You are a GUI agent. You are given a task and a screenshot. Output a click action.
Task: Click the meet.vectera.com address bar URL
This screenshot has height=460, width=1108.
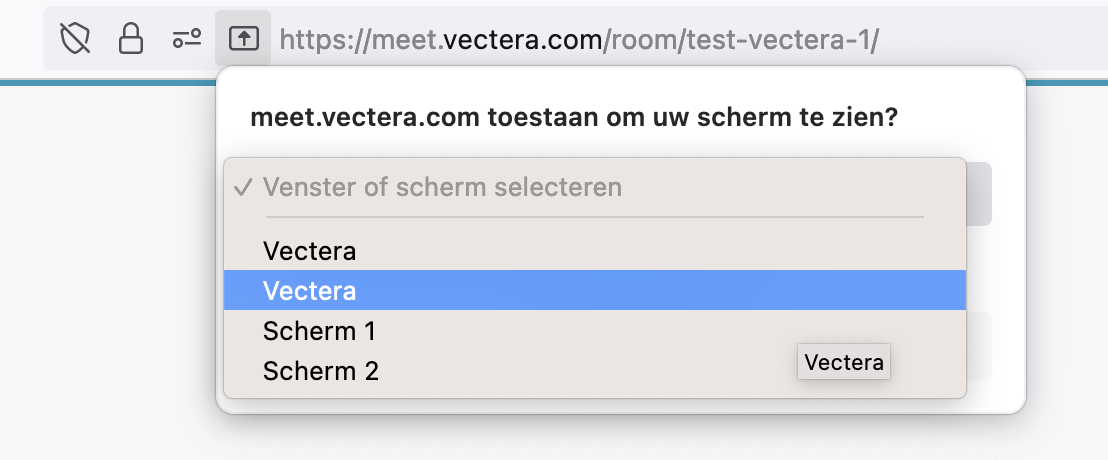tap(579, 40)
